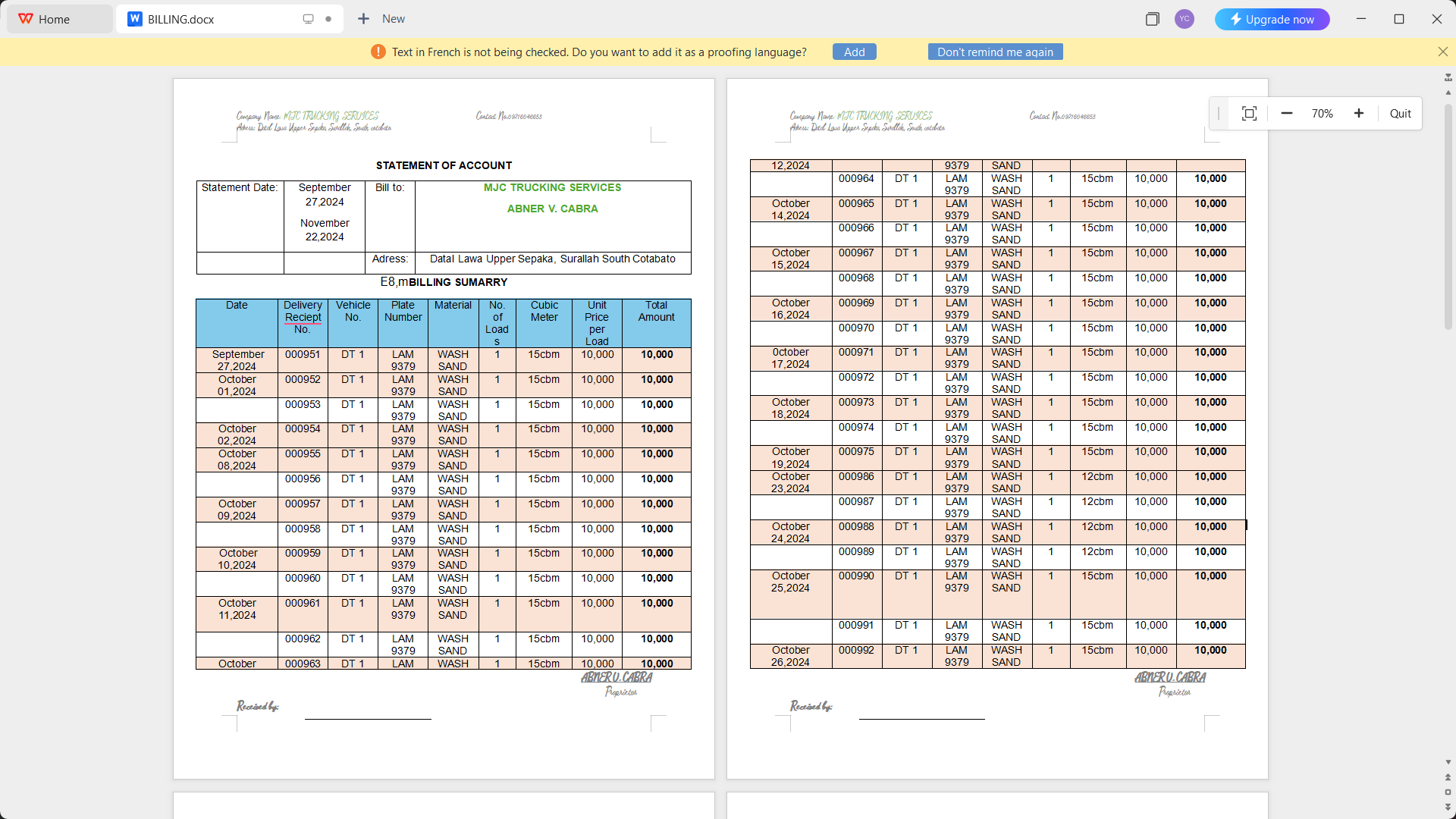Zoom out with the minus icon

tap(1287, 114)
